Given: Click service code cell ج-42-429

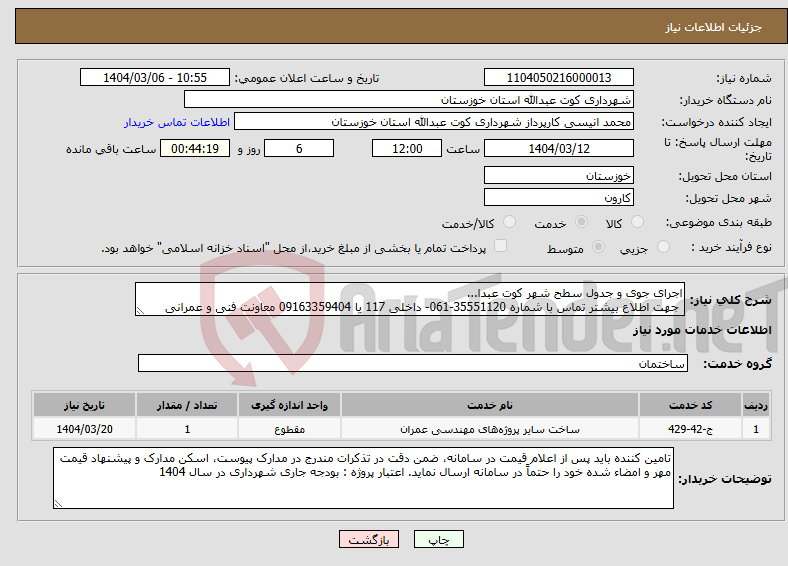Looking at the screenshot, I should tap(691, 429).
